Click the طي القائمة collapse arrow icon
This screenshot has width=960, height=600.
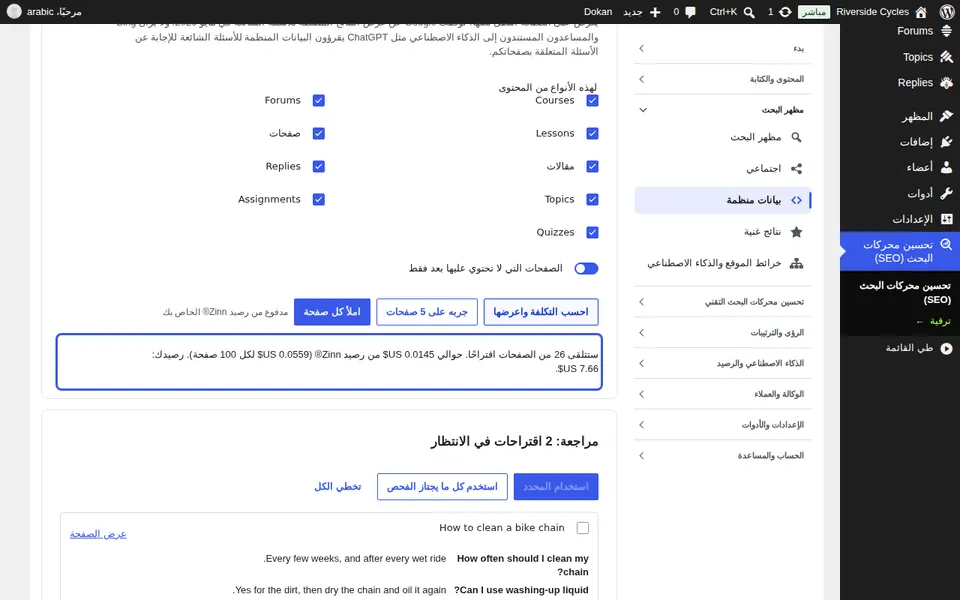(947, 348)
